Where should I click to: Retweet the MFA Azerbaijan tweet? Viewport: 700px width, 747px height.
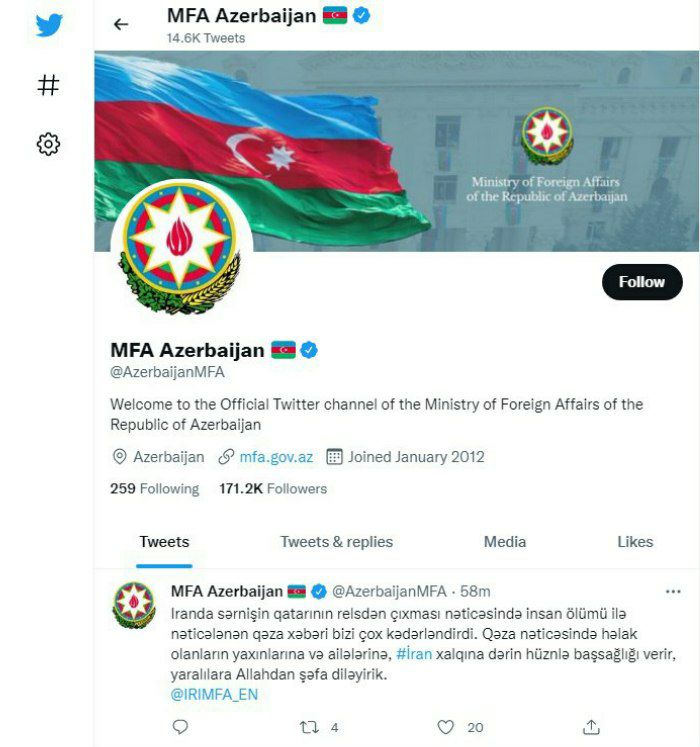coord(309,727)
